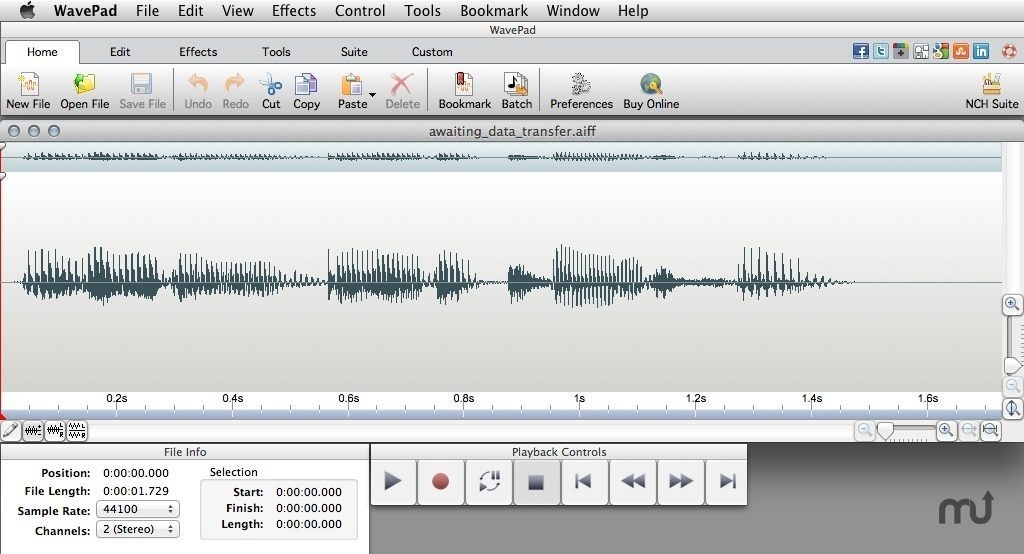
Task: Click the vertical zoom slider handle
Action: pyautogui.click(x=1012, y=365)
